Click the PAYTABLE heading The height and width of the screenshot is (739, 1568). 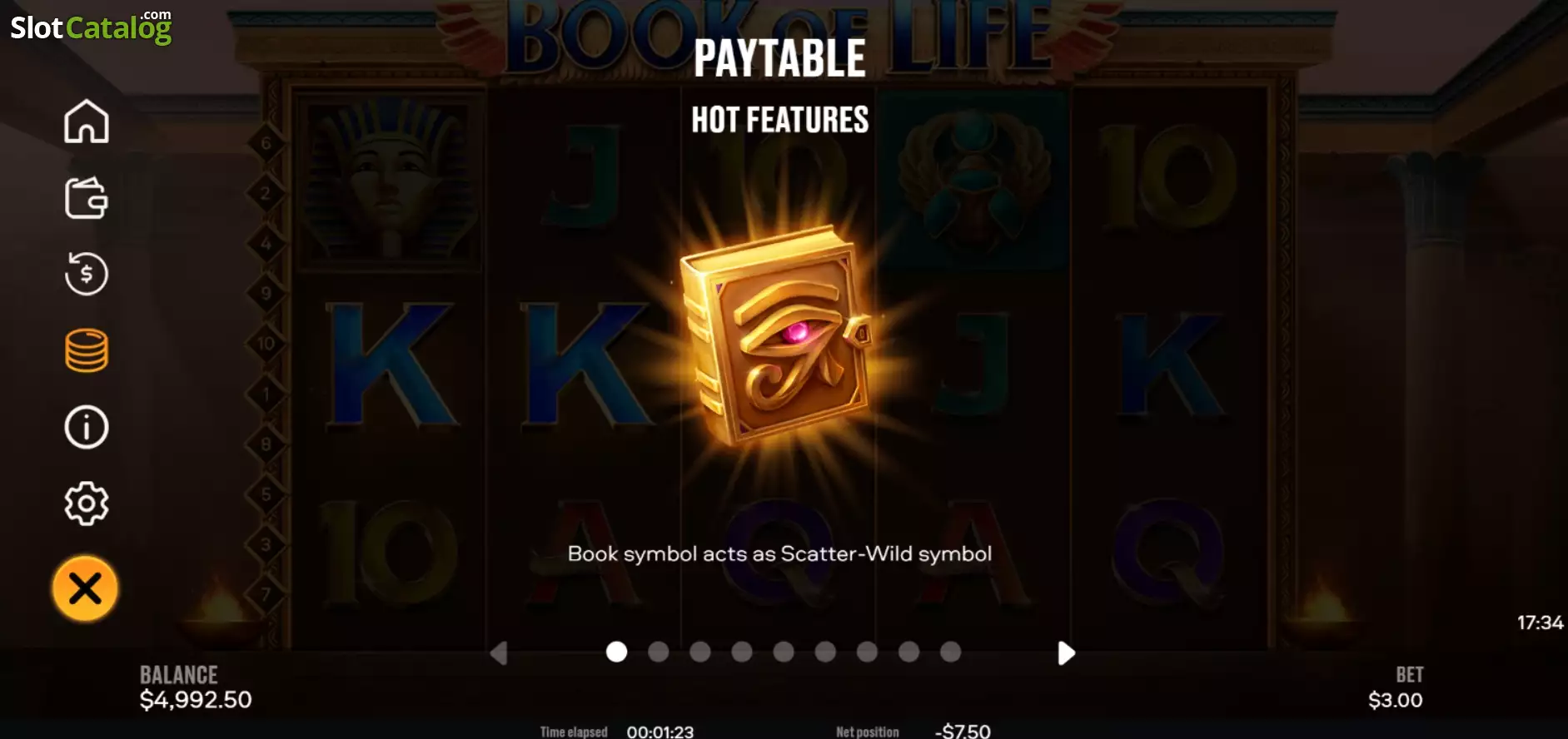click(x=779, y=58)
